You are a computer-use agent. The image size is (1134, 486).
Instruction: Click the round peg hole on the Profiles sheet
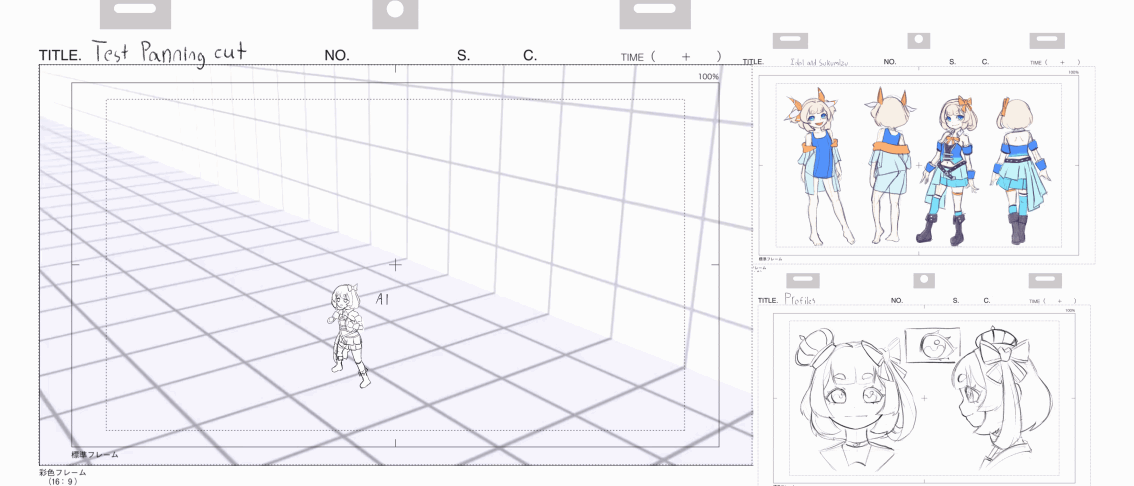click(x=924, y=281)
